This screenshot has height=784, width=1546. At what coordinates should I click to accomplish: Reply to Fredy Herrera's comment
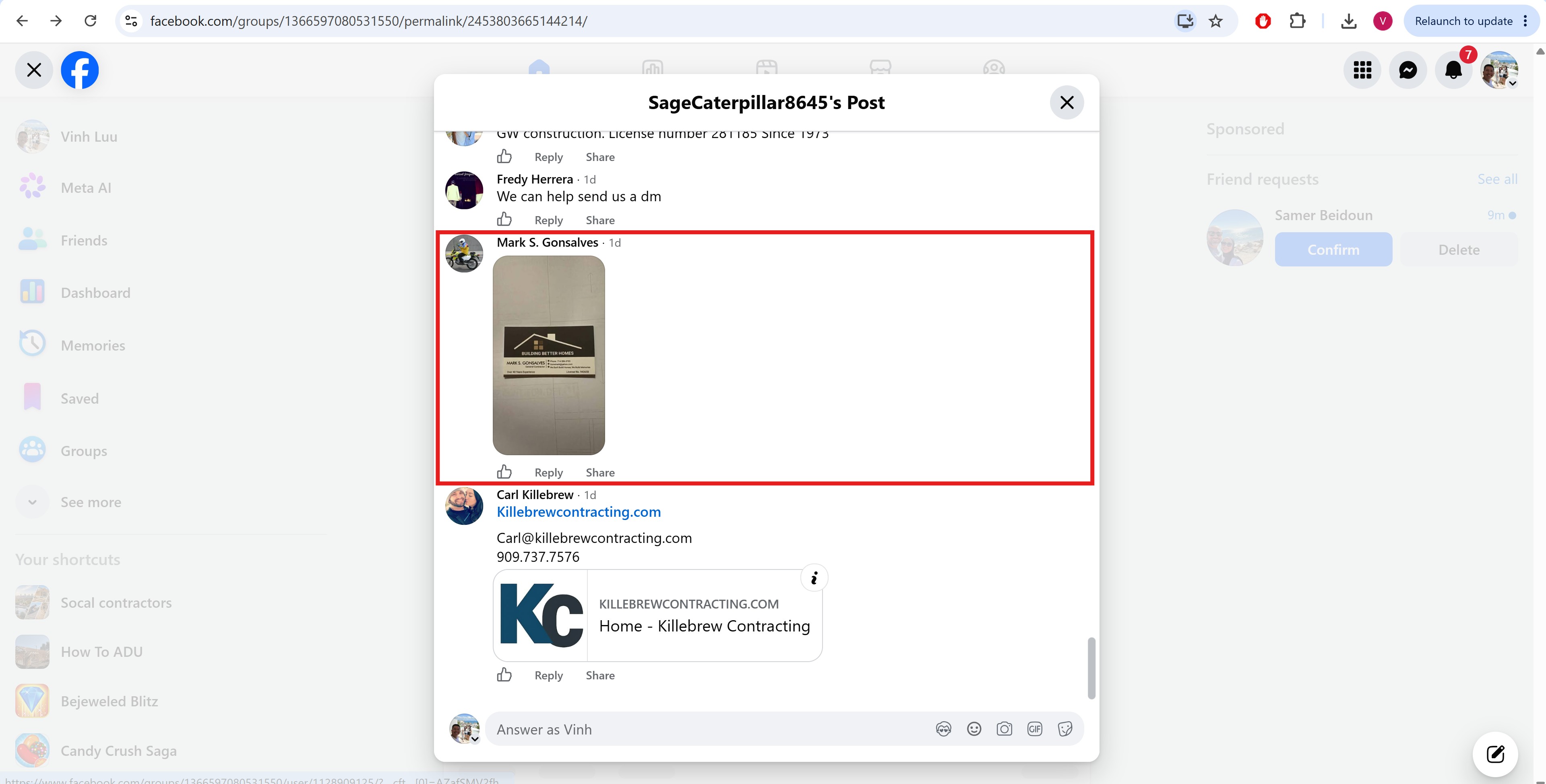coord(548,220)
